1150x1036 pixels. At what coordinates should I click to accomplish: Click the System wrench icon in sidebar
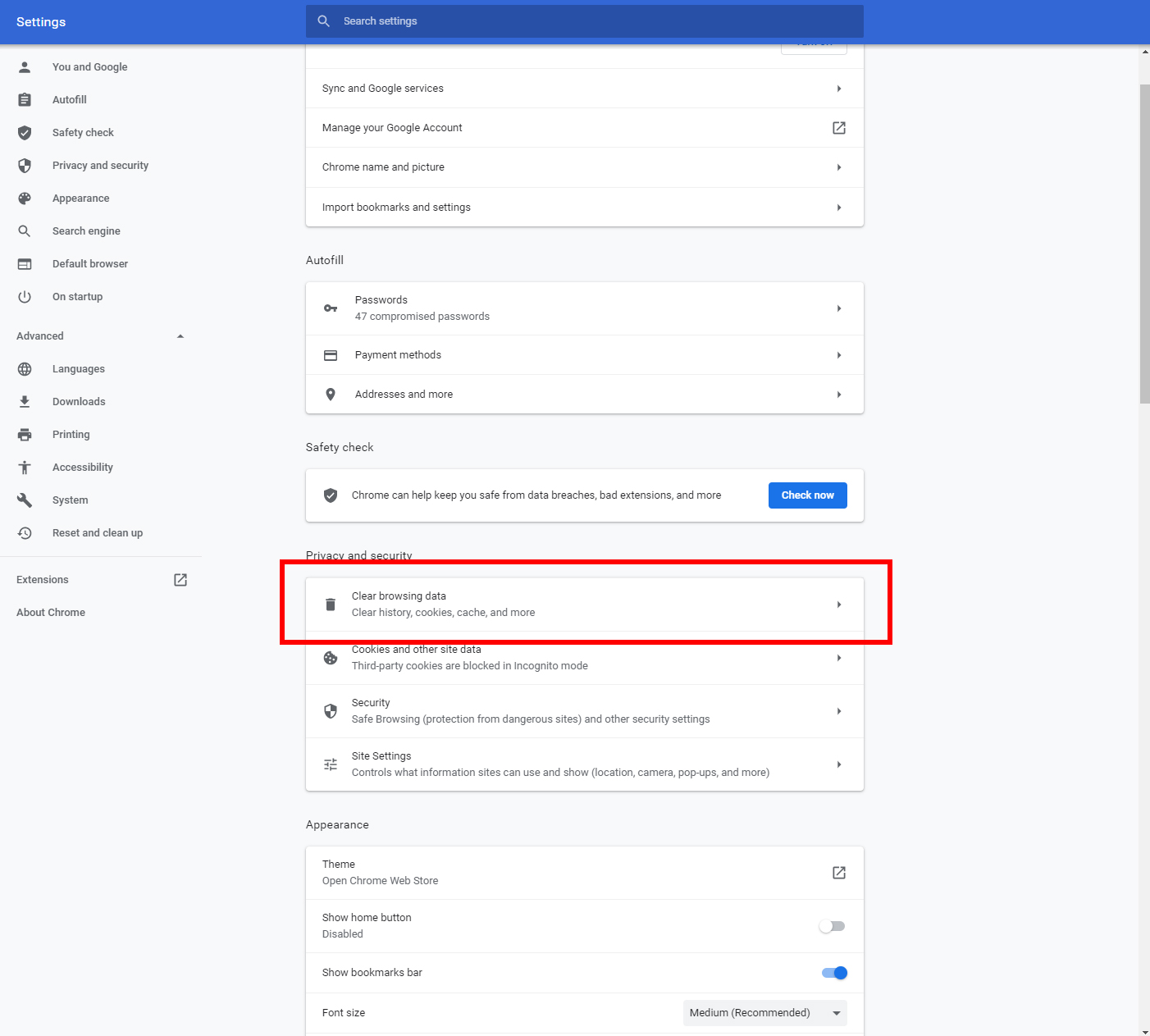(x=25, y=500)
